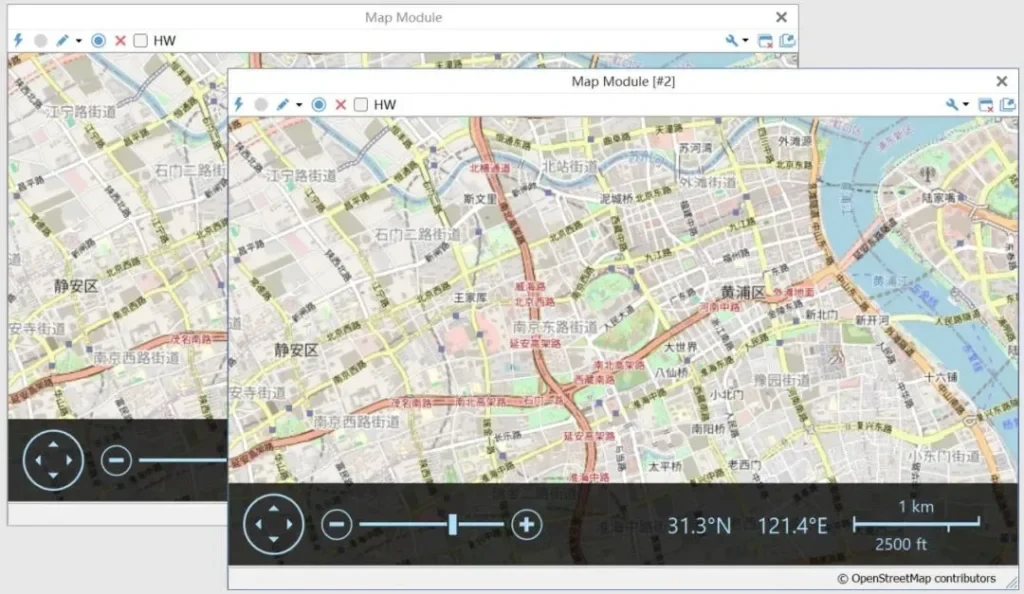This screenshot has height=594, width=1024.
Task: Open the wrench dropdown arrow in Map Module #2
Action: [x=966, y=105]
